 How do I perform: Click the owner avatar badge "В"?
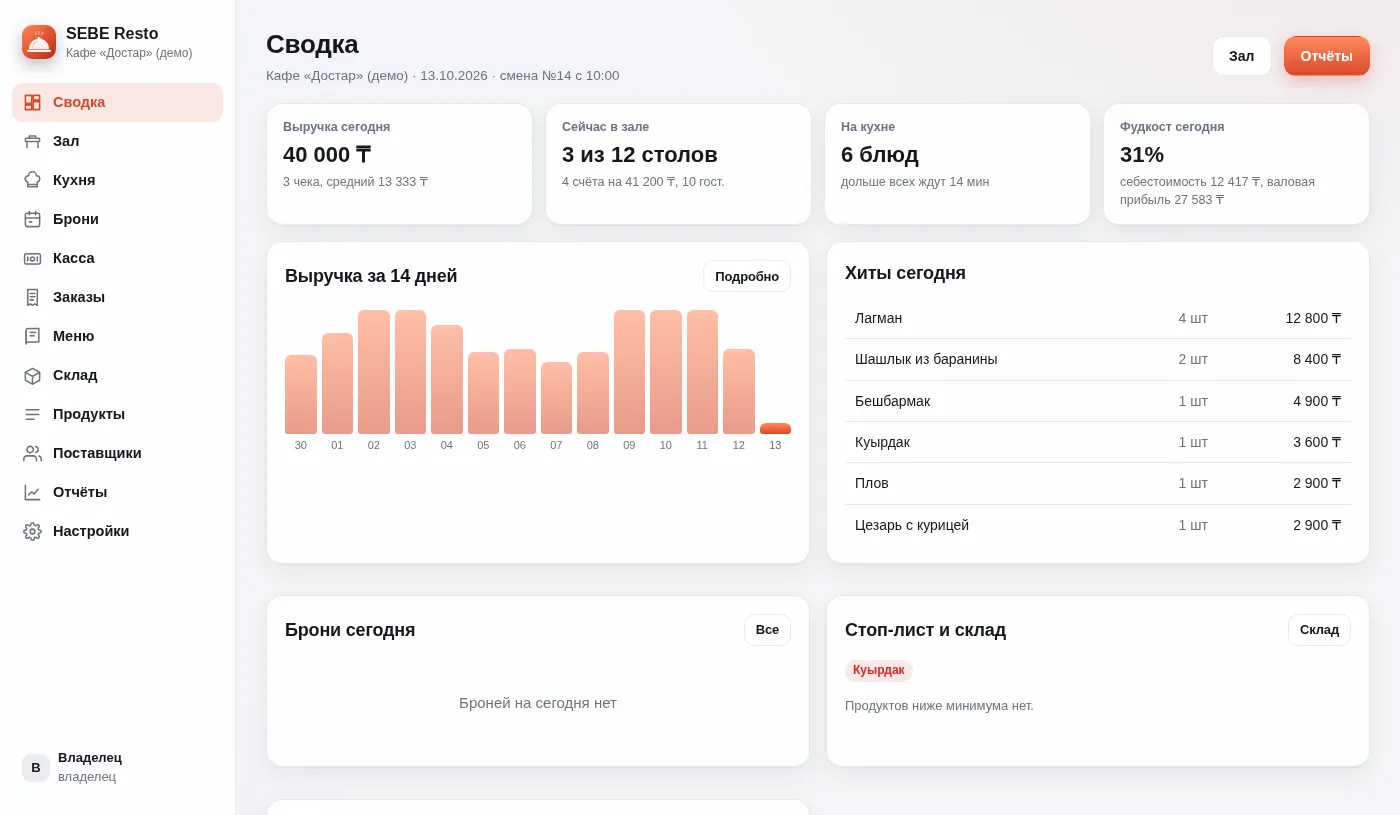(36, 768)
